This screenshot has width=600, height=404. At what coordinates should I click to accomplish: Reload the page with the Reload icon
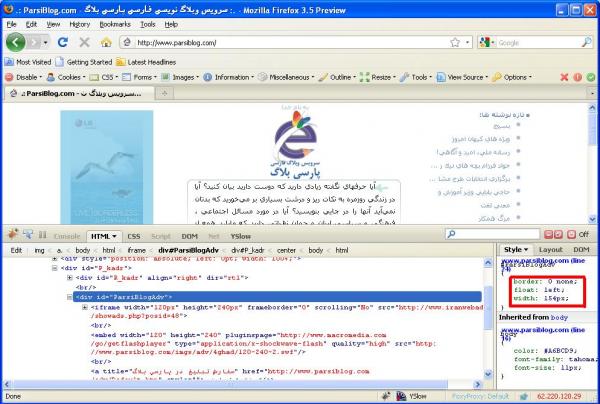[x=63, y=42]
